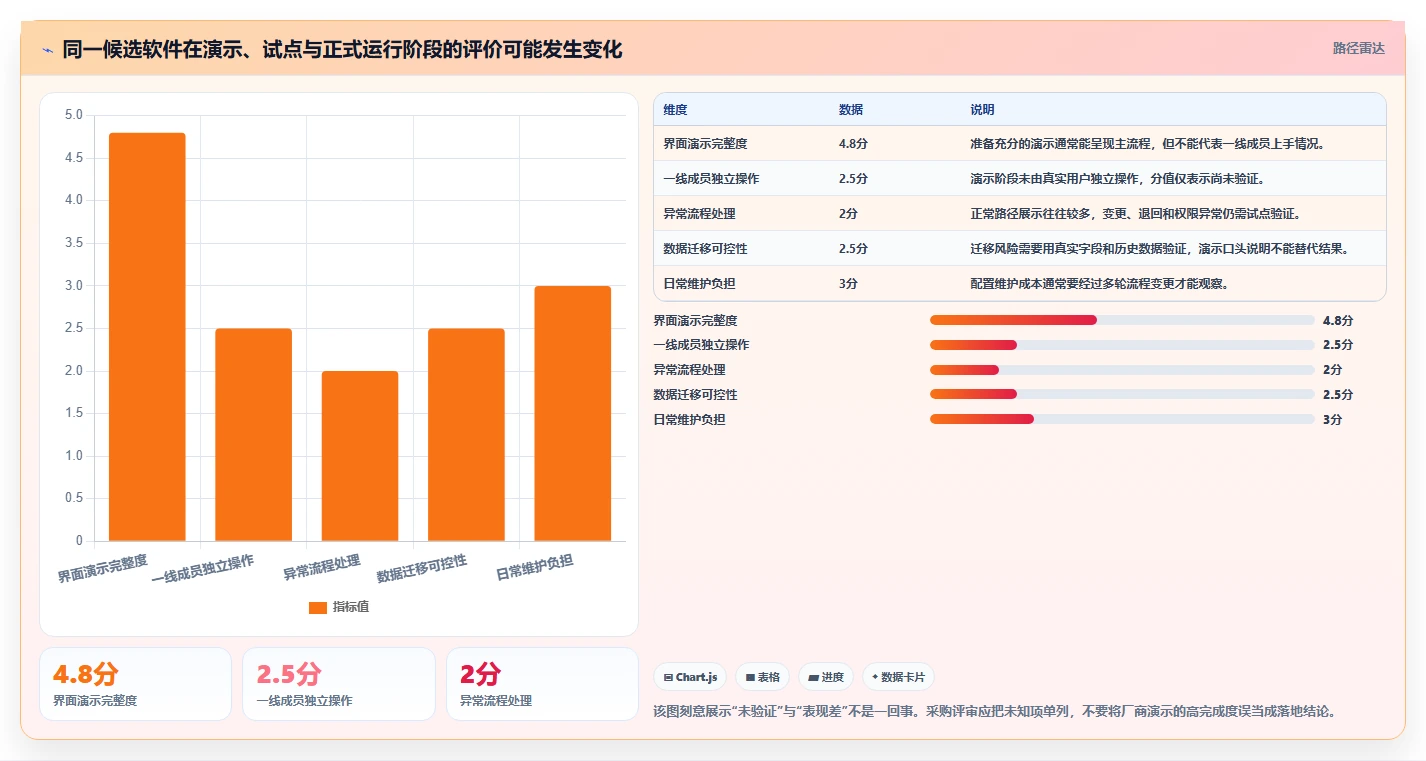
Task: Click the 3.5 y-axis tick label
Action: point(74,243)
